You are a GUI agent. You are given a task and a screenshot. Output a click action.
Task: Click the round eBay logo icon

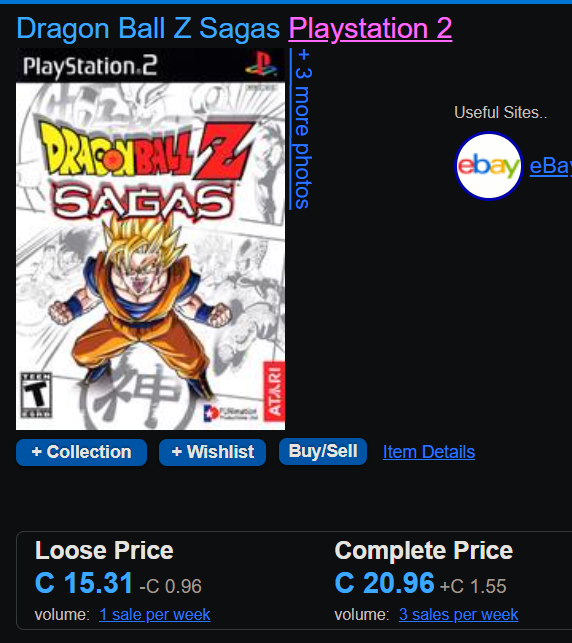click(x=489, y=166)
